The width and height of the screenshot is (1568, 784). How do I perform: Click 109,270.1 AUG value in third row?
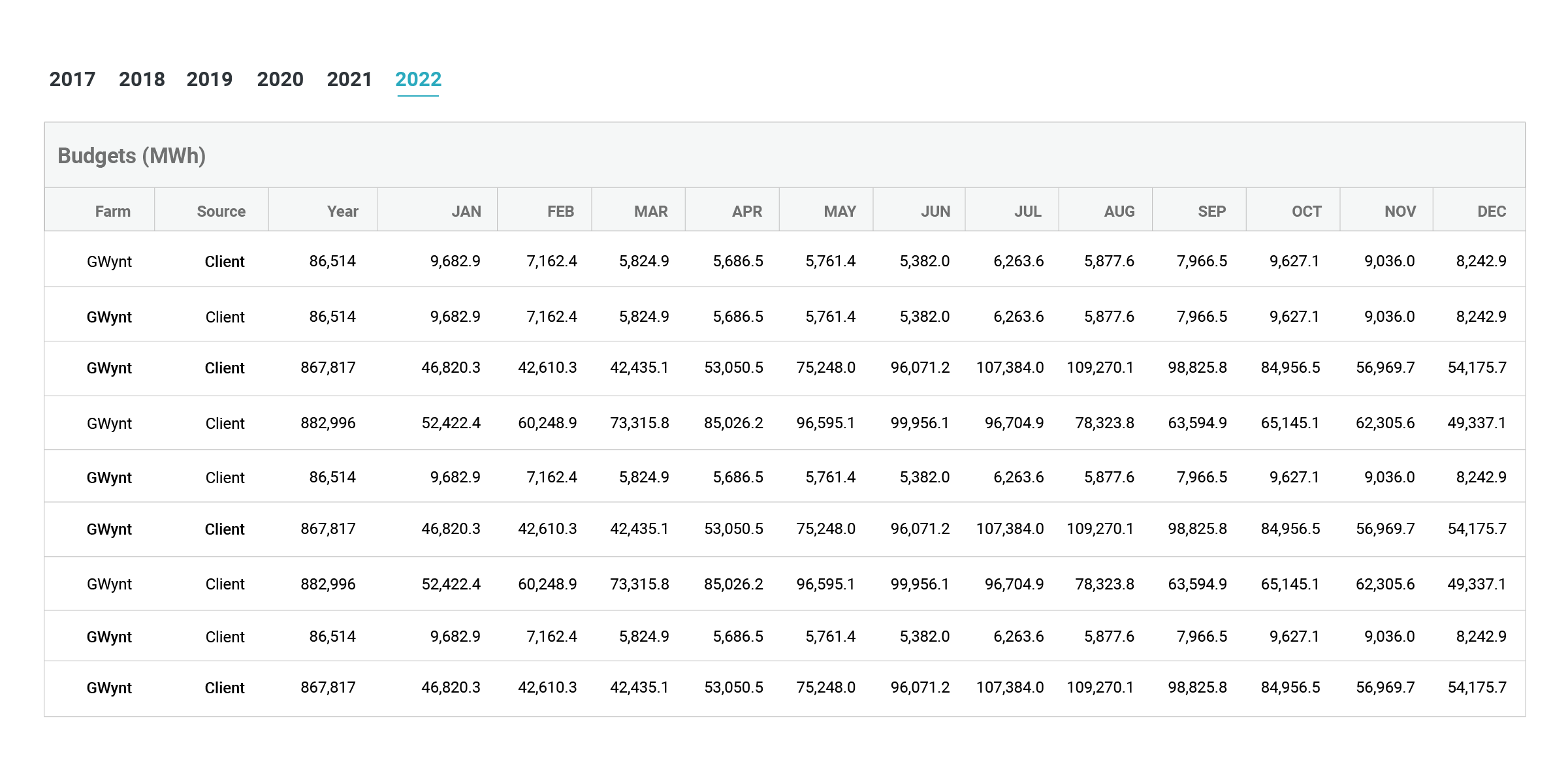pos(1100,368)
